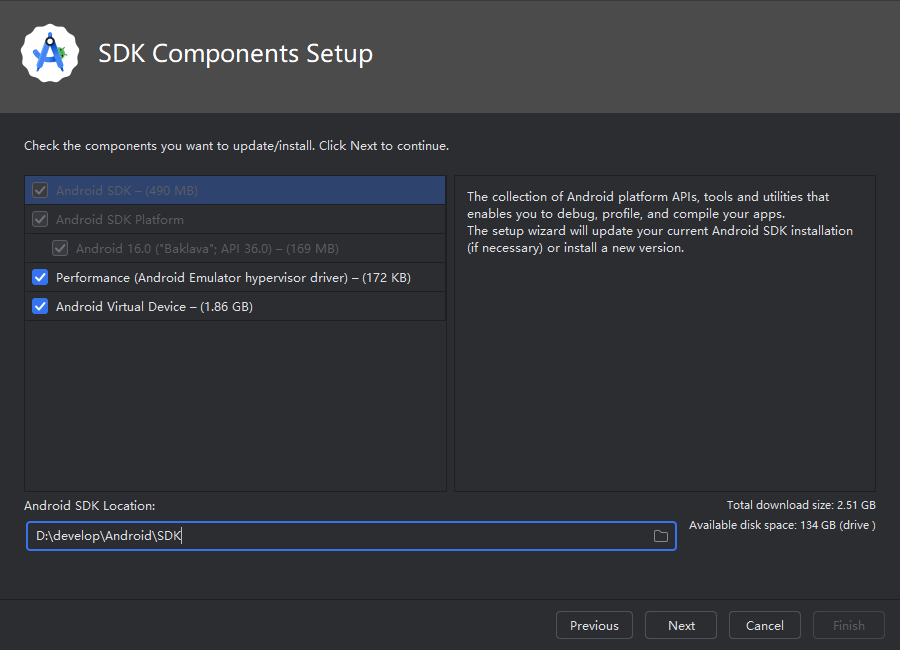This screenshot has height=650, width=900.
Task: Toggle the Android Virtual Device checkbox
Action: pyautogui.click(x=40, y=306)
